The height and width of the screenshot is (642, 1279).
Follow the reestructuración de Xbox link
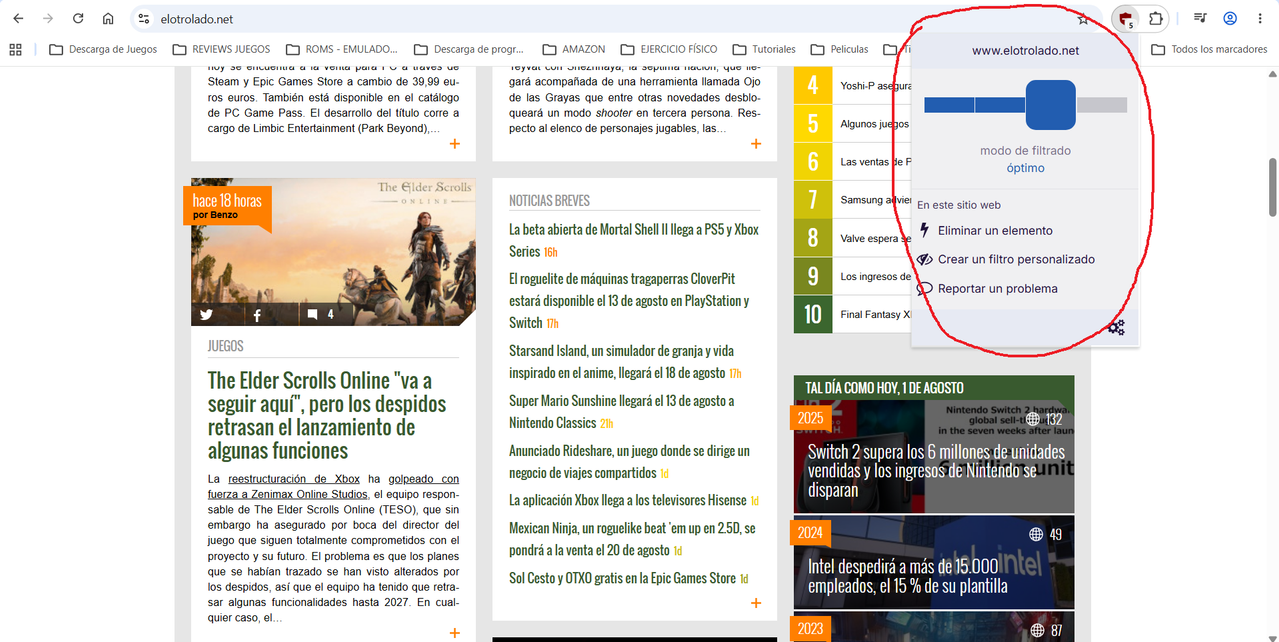tap(294, 479)
